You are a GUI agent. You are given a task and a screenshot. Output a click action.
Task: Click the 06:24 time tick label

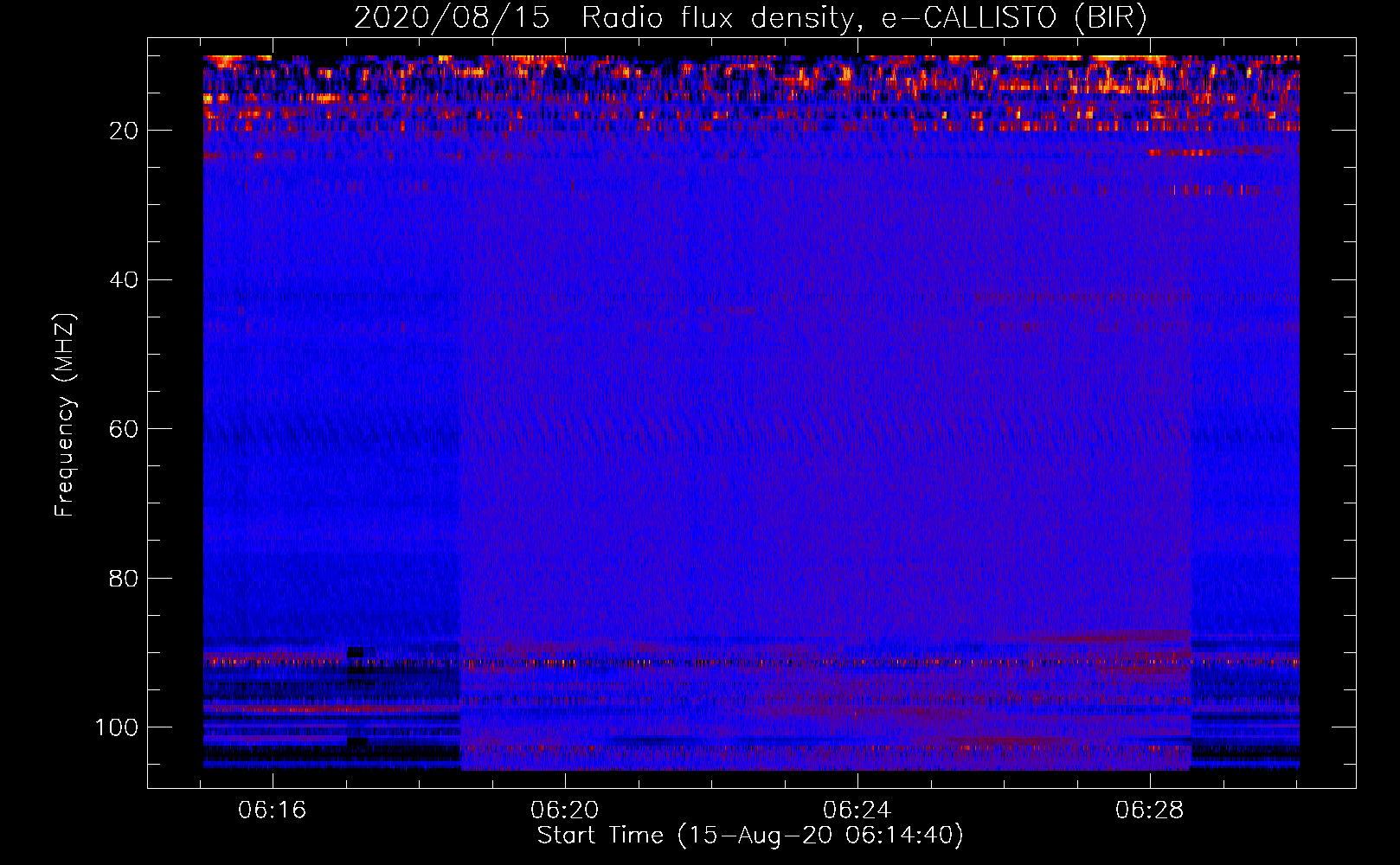(x=857, y=811)
